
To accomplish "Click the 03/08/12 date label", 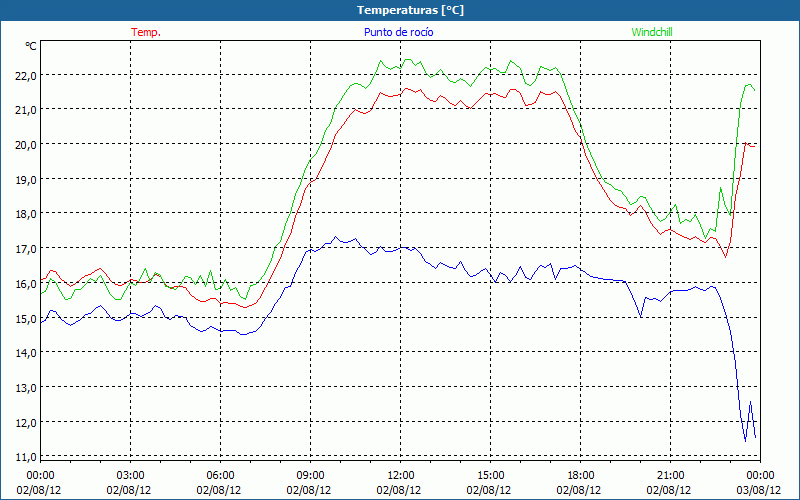I will coord(759,490).
